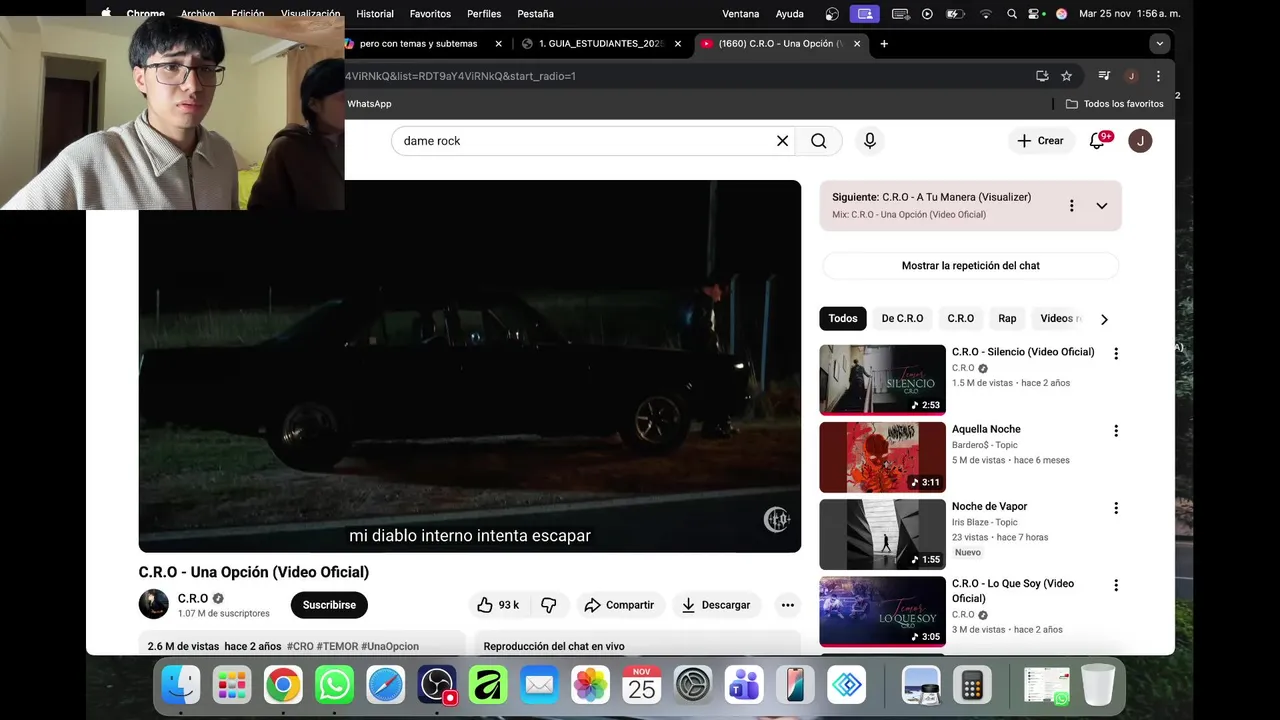The image size is (1280, 720).
Task: Open options for 'Noche de Vapor' video
Action: [x=1116, y=508]
